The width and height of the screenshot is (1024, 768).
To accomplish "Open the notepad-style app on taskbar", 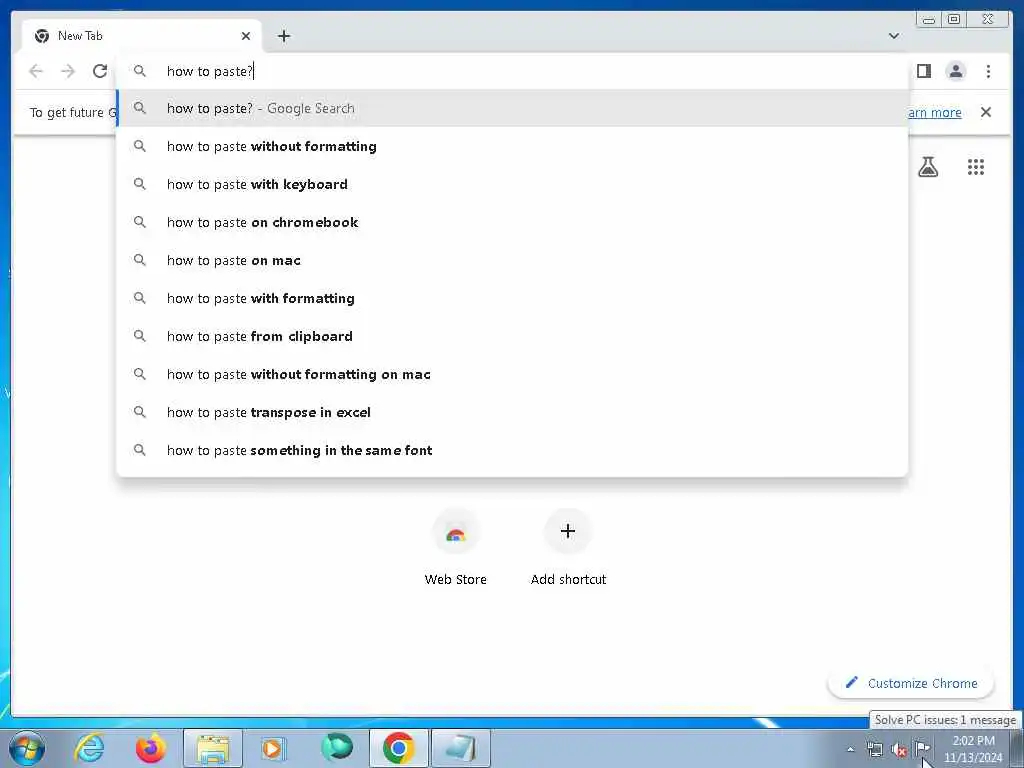I will pyautogui.click(x=460, y=748).
